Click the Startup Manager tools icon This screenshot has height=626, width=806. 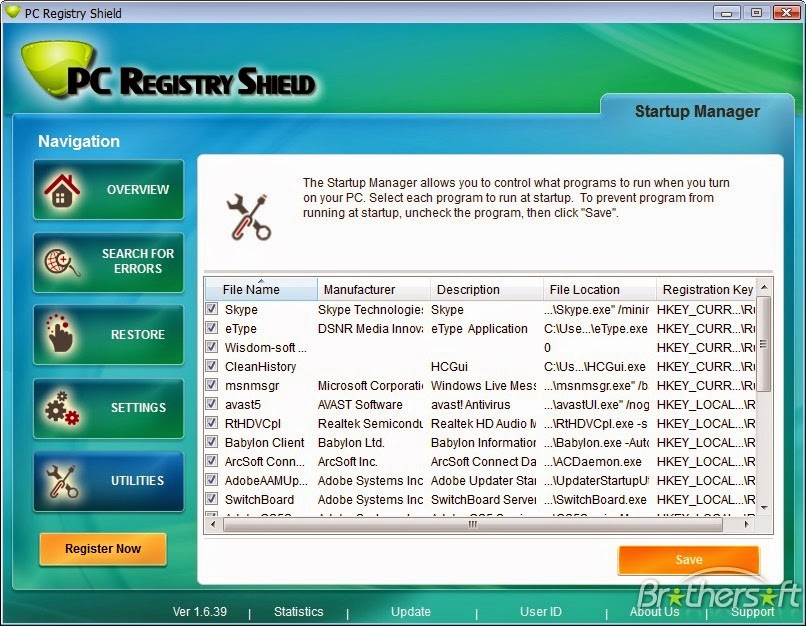pos(248,217)
